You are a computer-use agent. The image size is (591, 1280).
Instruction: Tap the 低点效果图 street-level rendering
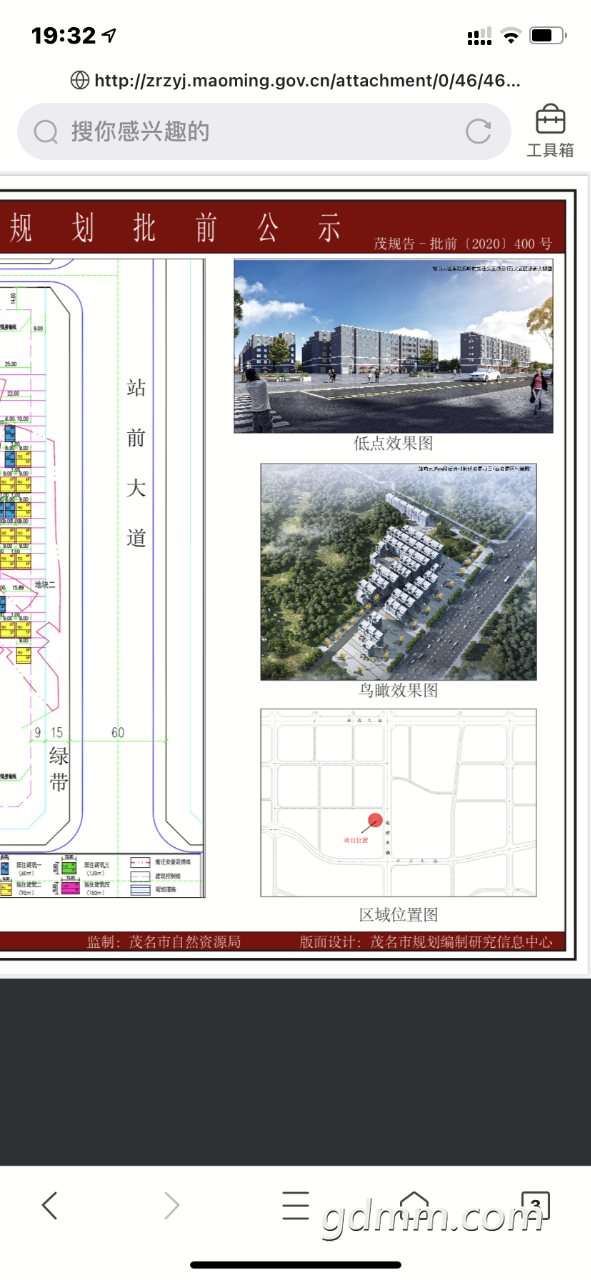click(x=393, y=346)
